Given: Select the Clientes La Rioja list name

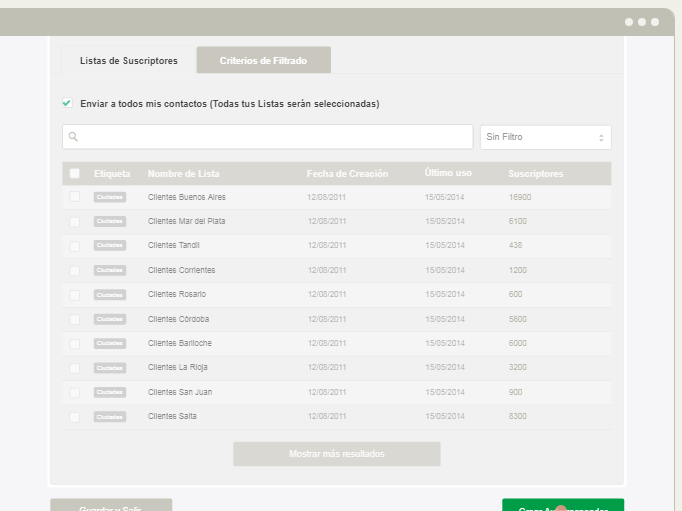Looking at the screenshot, I should point(177,367).
